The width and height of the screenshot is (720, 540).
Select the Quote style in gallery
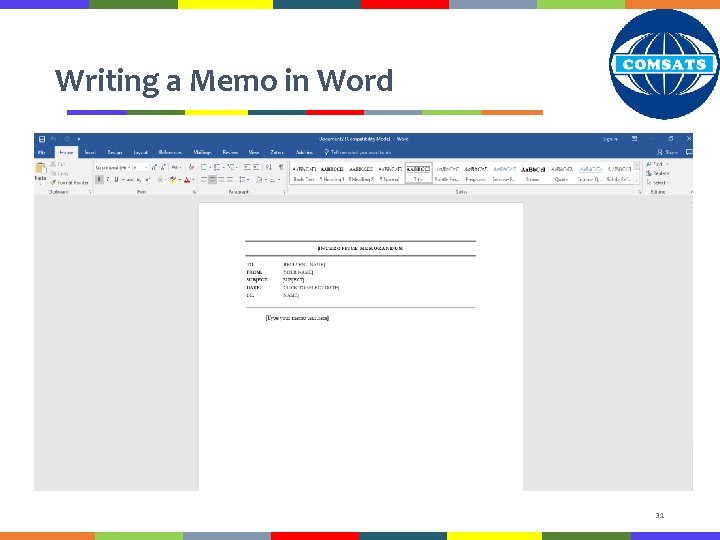(x=561, y=173)
